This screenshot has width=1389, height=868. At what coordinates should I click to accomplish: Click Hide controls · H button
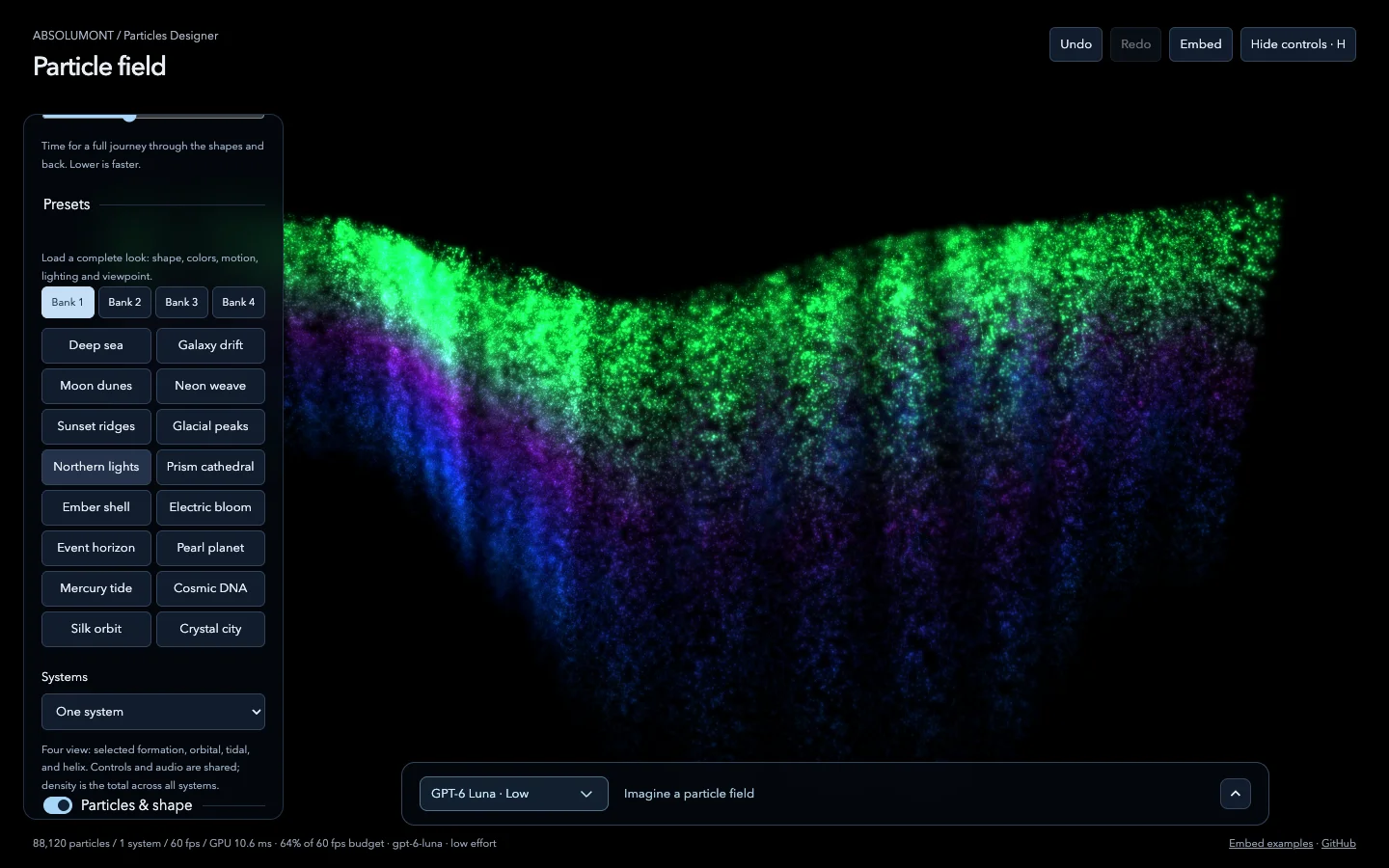pos(1298,44)
